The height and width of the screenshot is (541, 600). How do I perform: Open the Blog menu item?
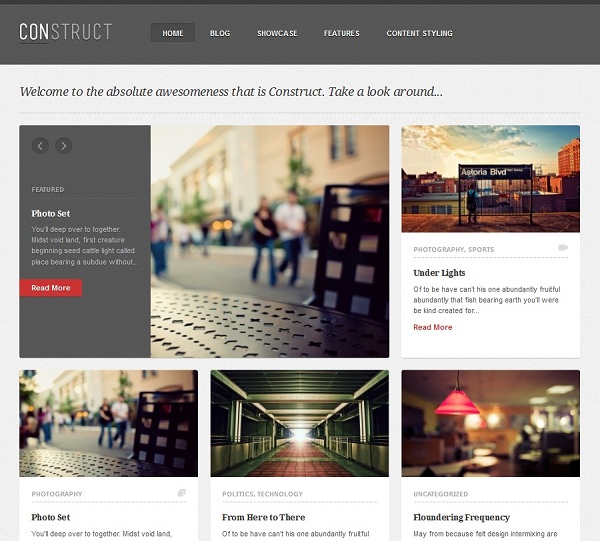[x=220, y=33]
